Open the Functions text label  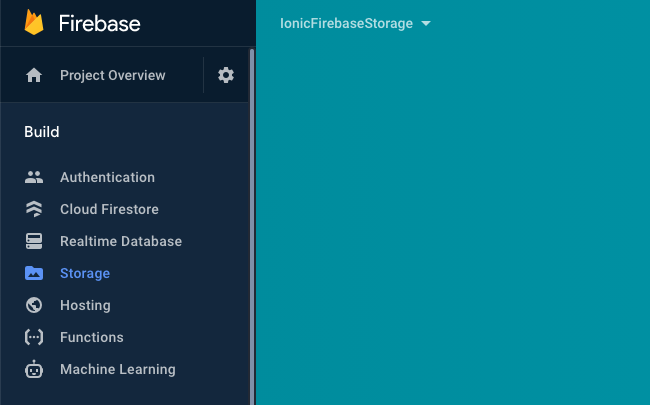[92, 338]
